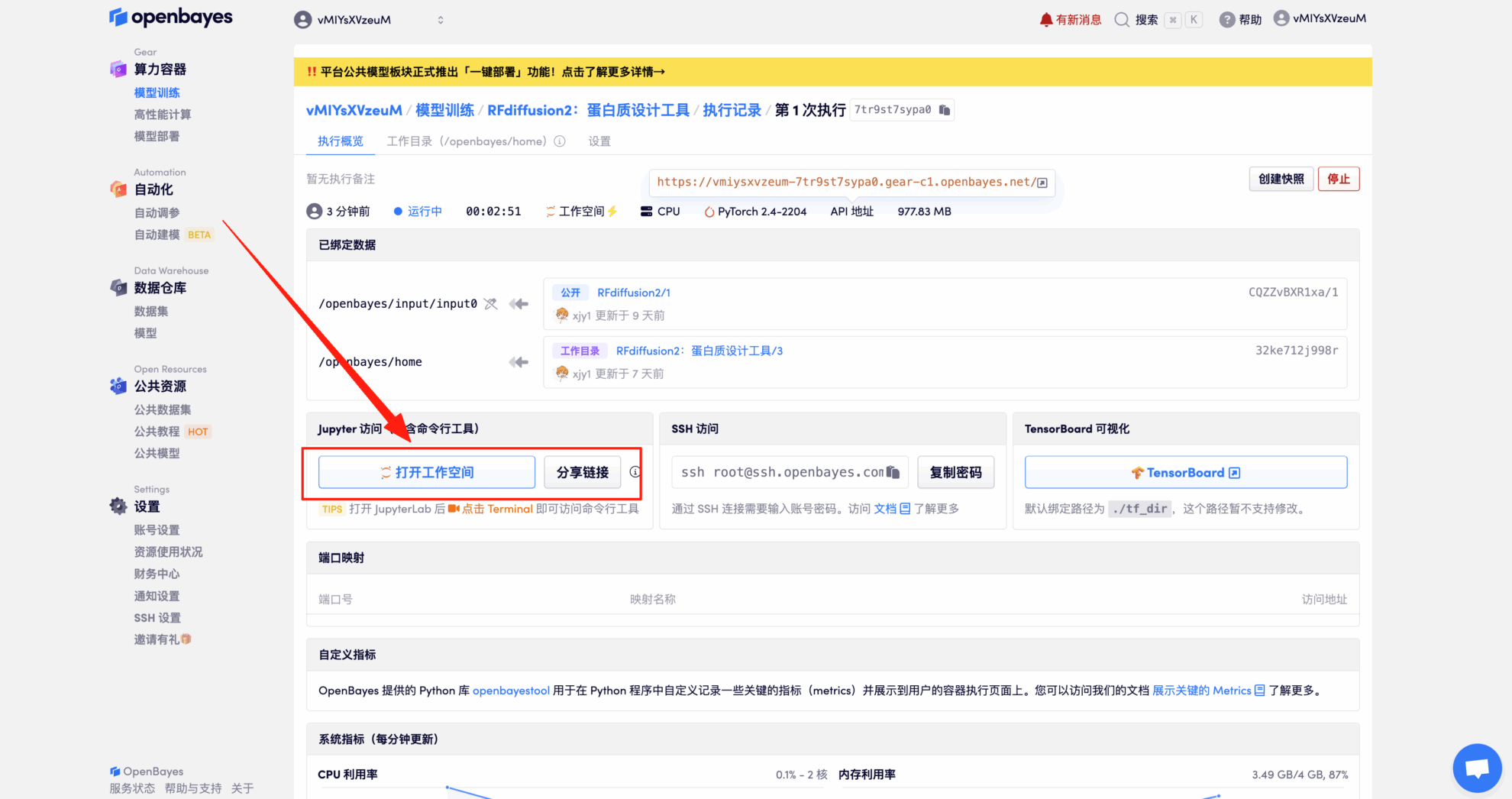Click the 创建快照 button
This screenshot has width=1512, height=799.
point(1281,179)
